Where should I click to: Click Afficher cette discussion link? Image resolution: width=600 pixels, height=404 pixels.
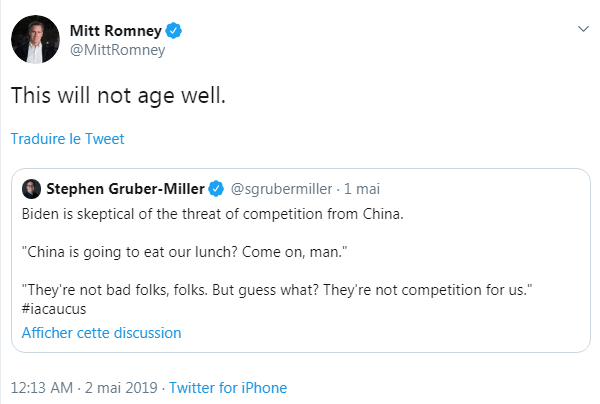click(101, 332)
